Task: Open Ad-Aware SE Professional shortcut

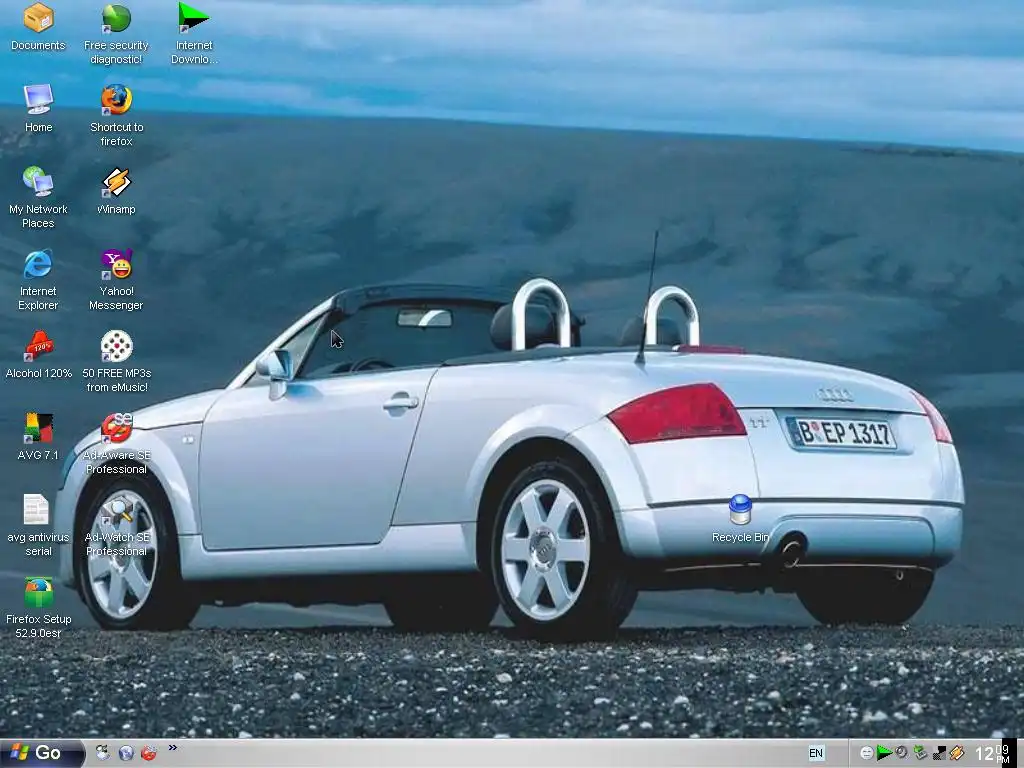Action: 116,443
